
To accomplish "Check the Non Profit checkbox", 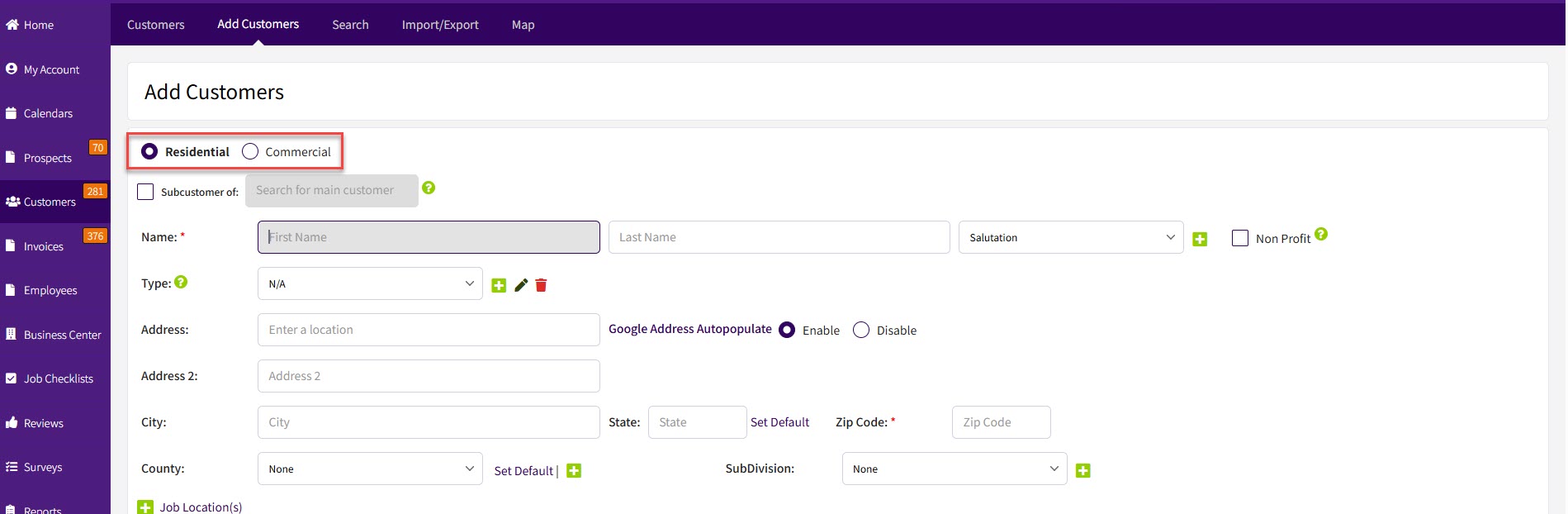I will click(x=1240, y=238).
